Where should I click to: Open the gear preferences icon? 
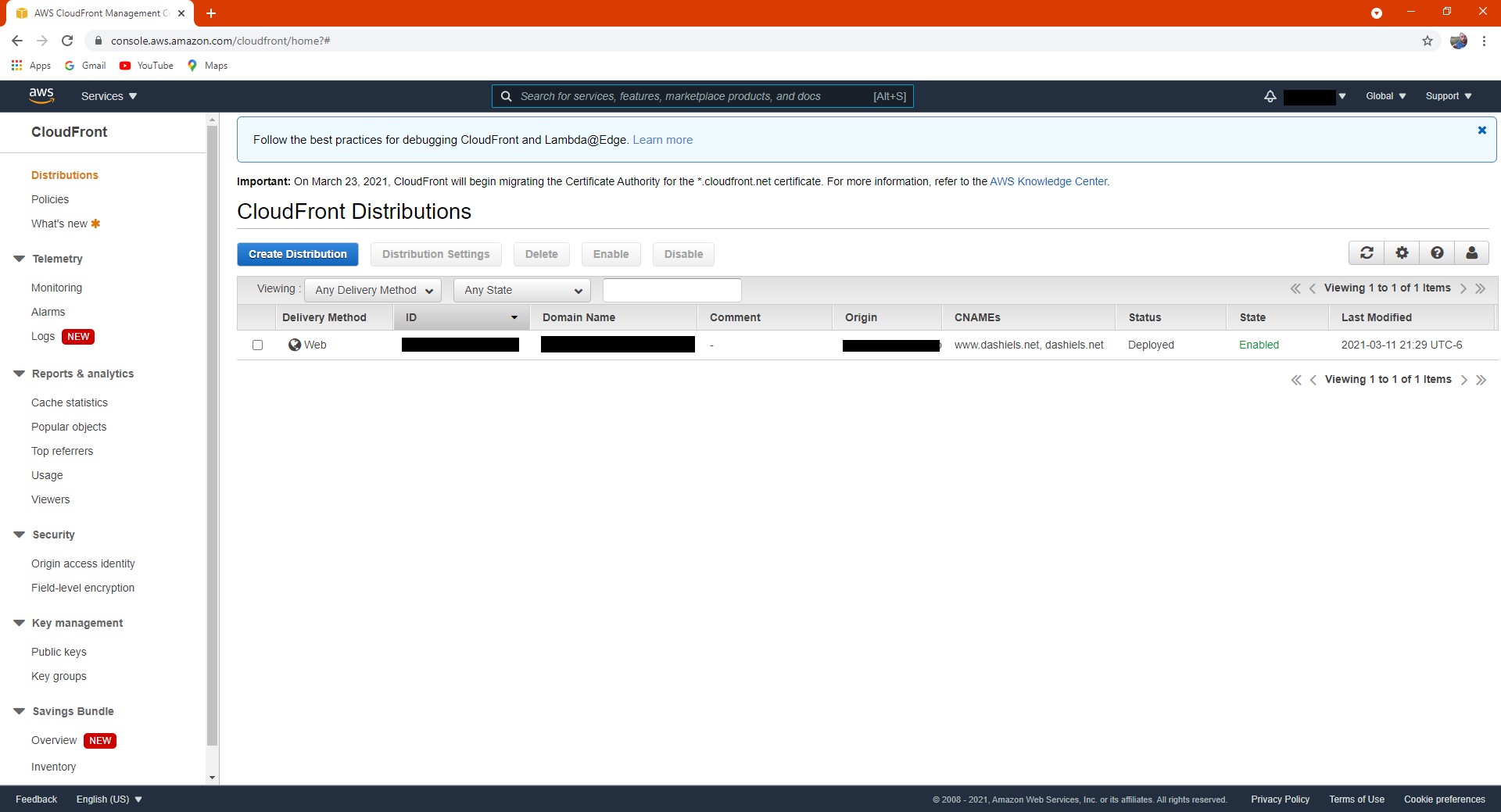click(1402, 252)
